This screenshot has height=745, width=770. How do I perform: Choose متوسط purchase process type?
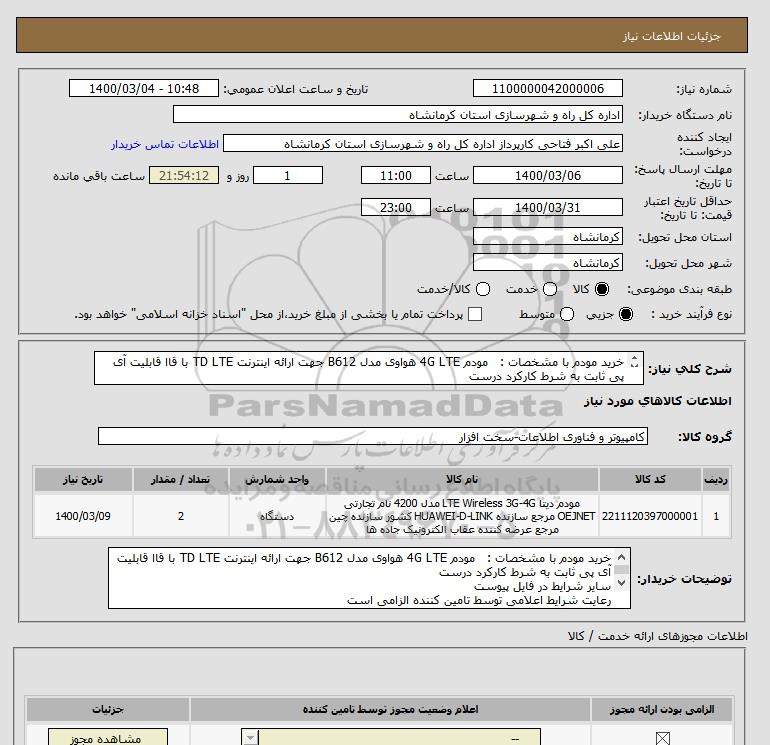click(567, 314)
